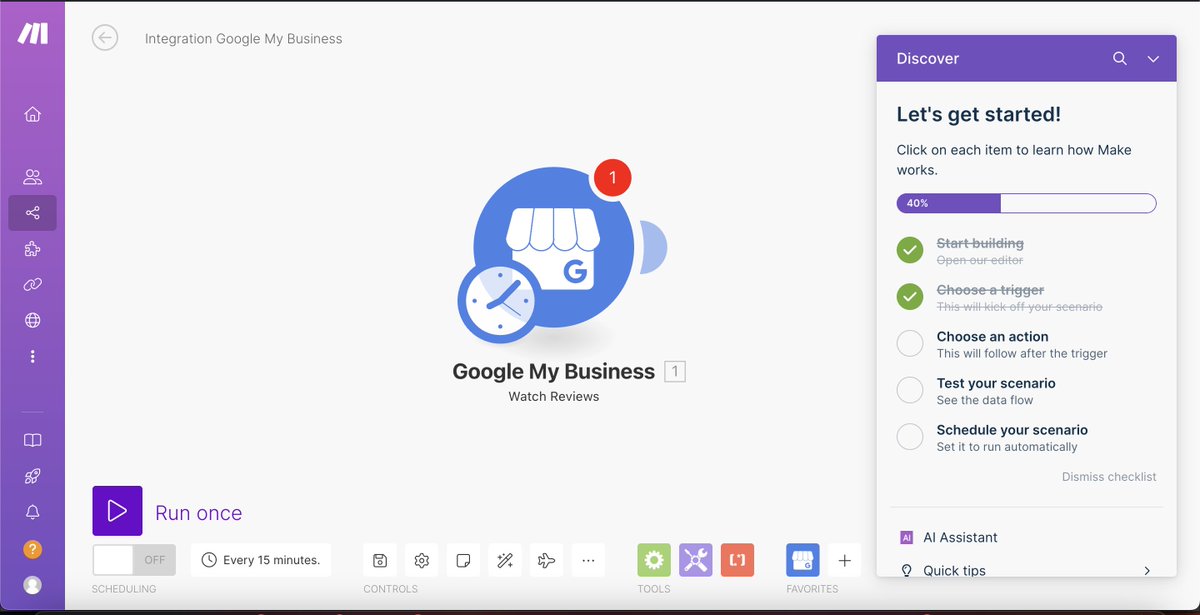The image size is (1200, 615).
Task: Open Connections chain-link icon
Action: pos(32,285)
